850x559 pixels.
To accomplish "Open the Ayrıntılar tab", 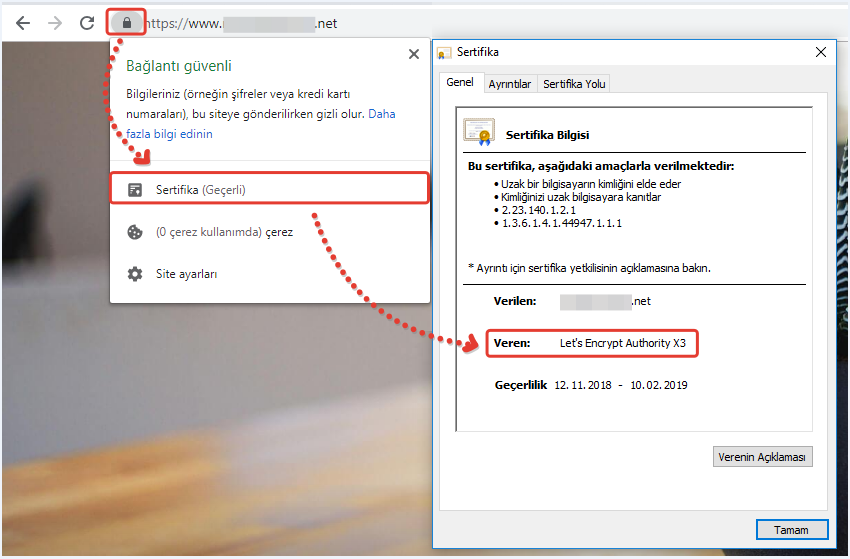I will coord(510,84).
